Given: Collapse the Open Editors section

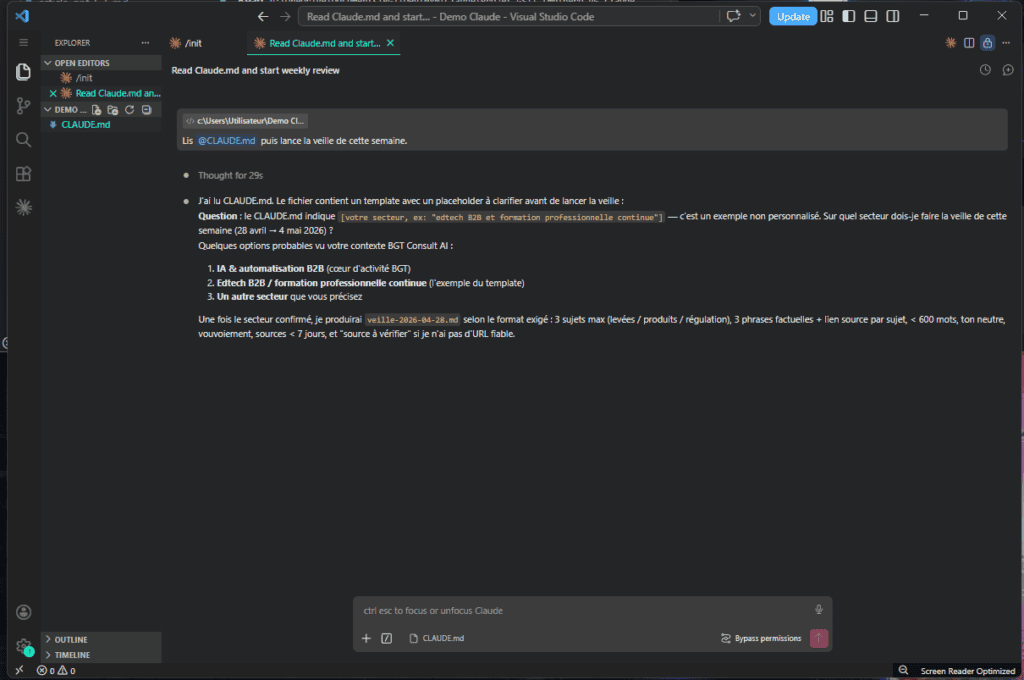Looking at the screenshot, I should coord(48,63).
